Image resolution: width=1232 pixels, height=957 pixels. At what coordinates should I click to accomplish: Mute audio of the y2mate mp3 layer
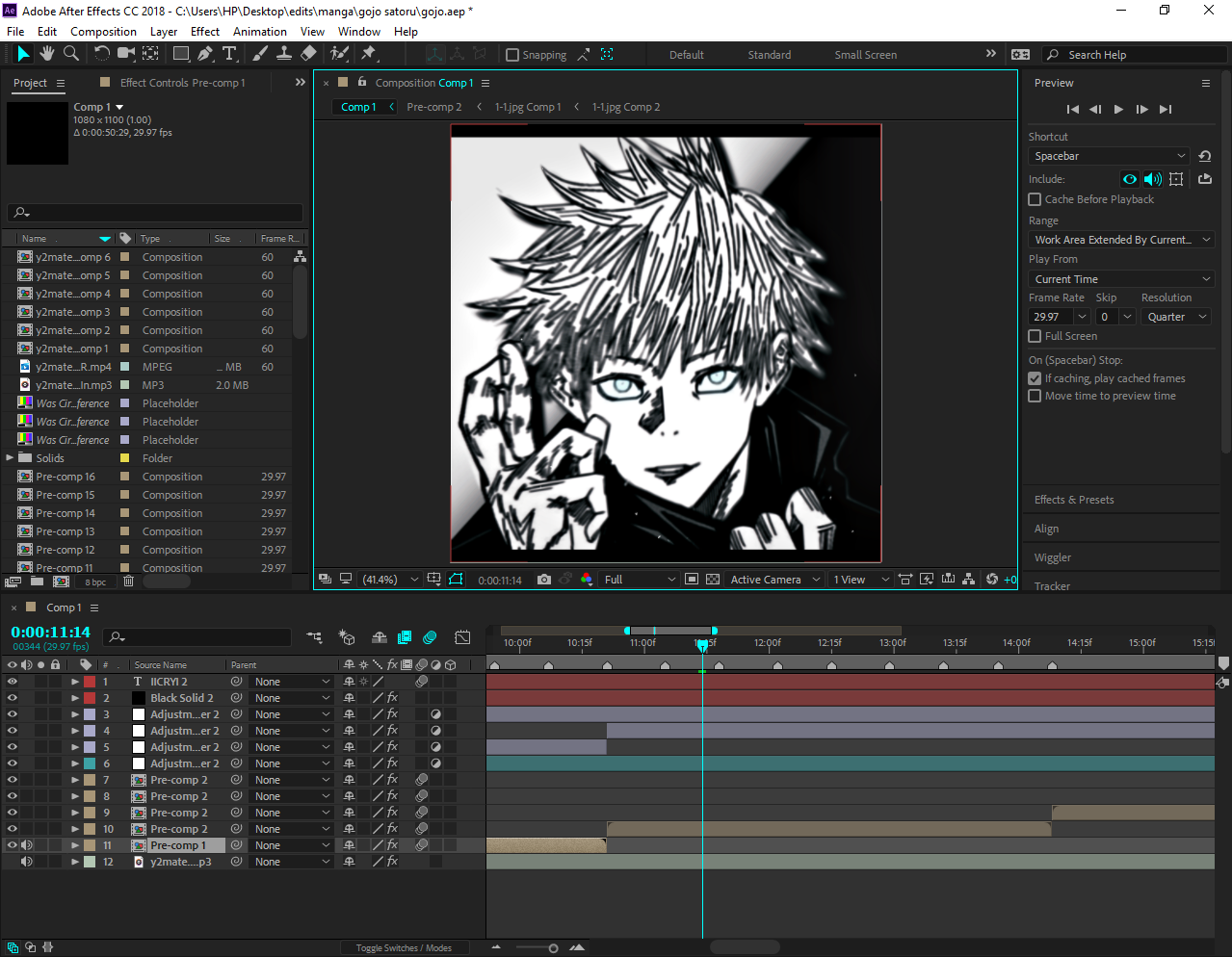27,862
